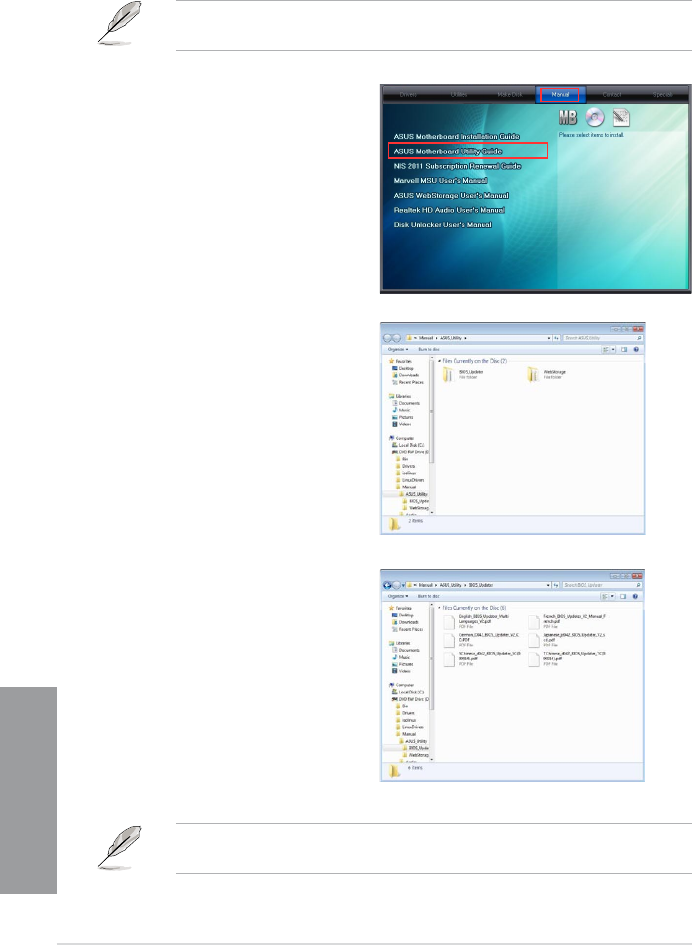
Task: Open French BIOS Updater PDF file
Action: point(567,621)
